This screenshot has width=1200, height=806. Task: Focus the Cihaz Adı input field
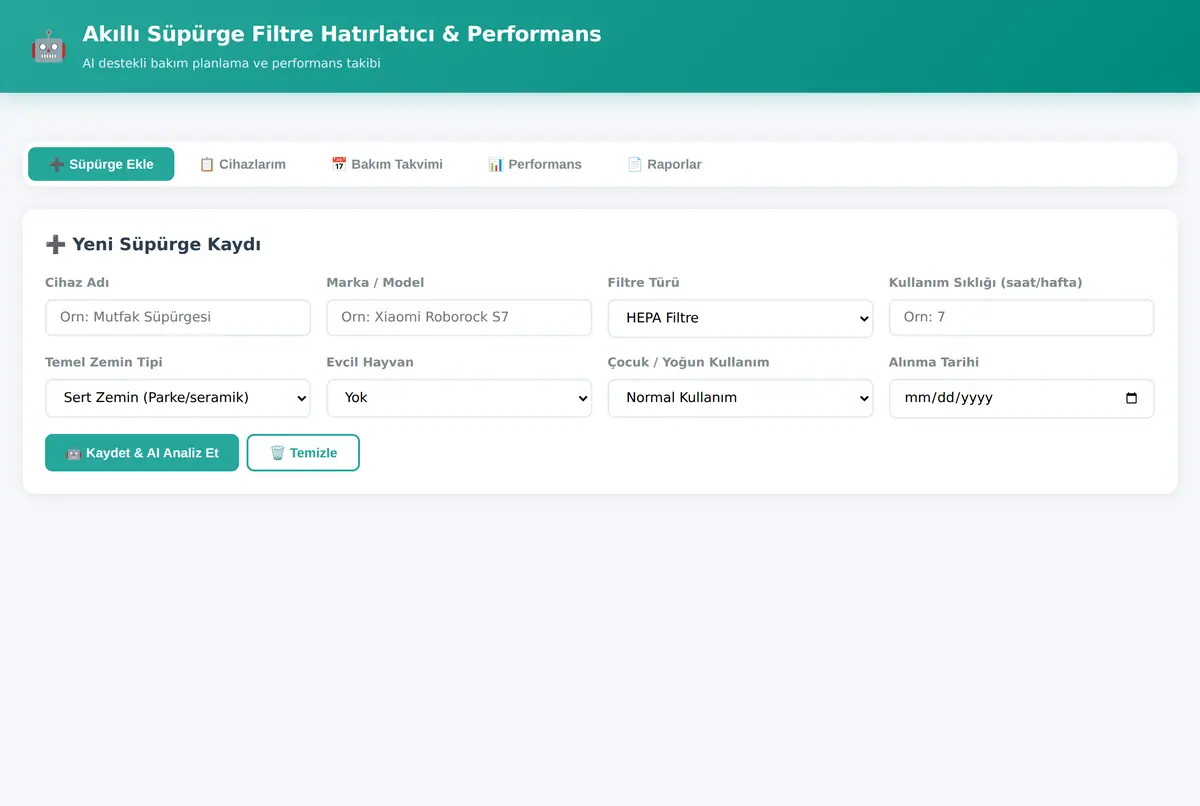point(178,318)
